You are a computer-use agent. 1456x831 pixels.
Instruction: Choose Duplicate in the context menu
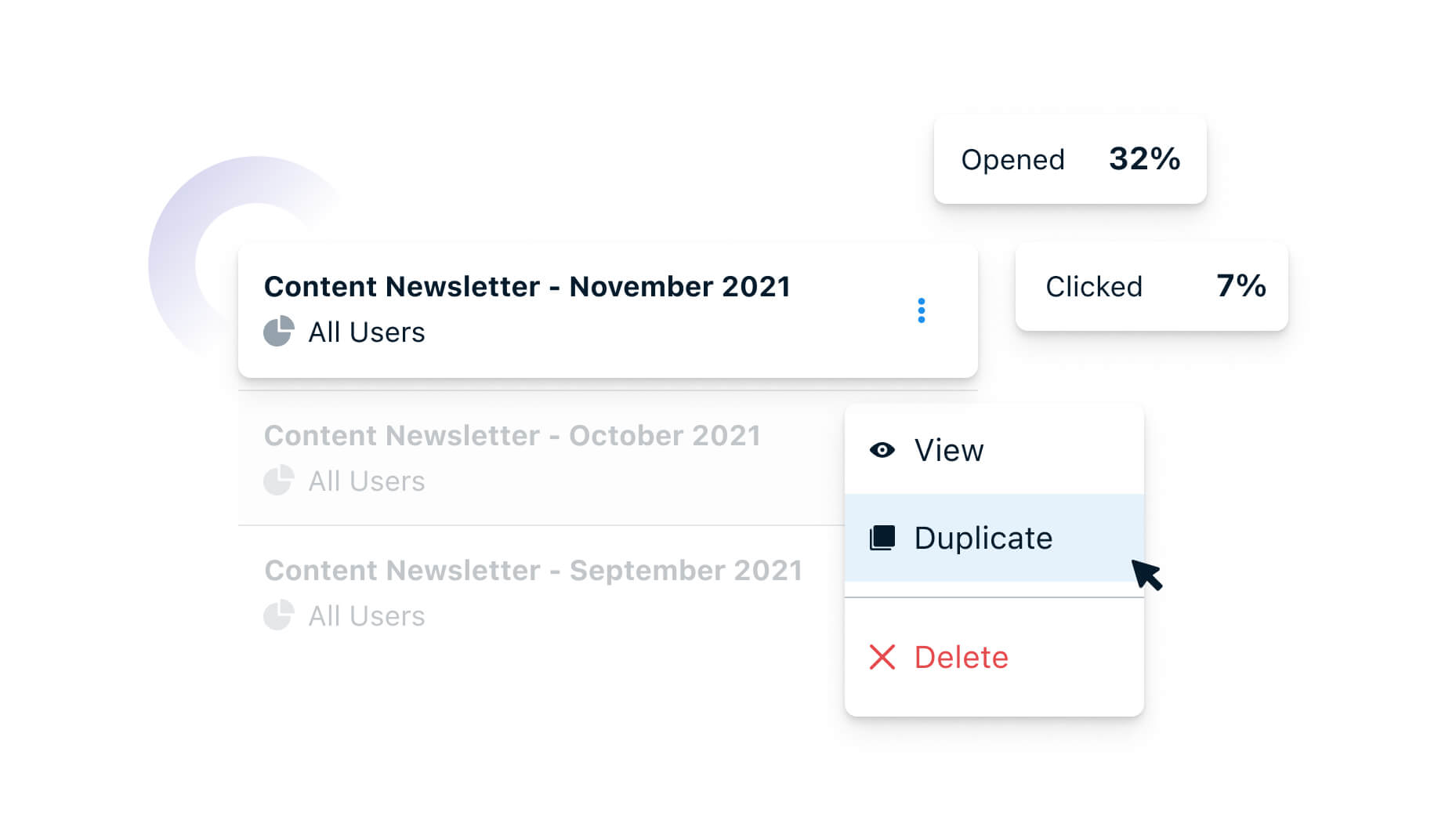(994, 538)
